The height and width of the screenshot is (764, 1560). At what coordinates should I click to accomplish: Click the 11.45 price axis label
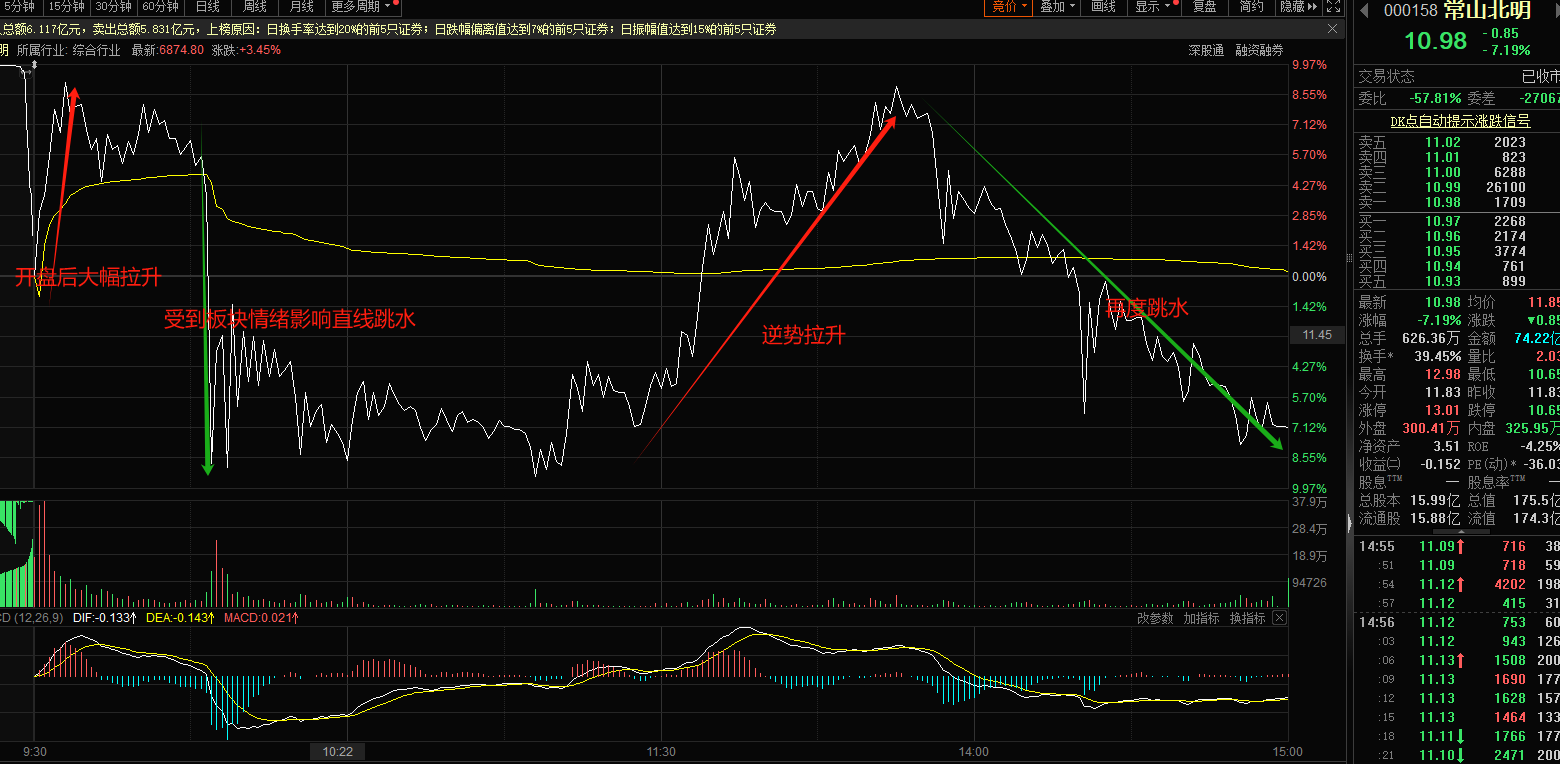(x=1318, y=335)
